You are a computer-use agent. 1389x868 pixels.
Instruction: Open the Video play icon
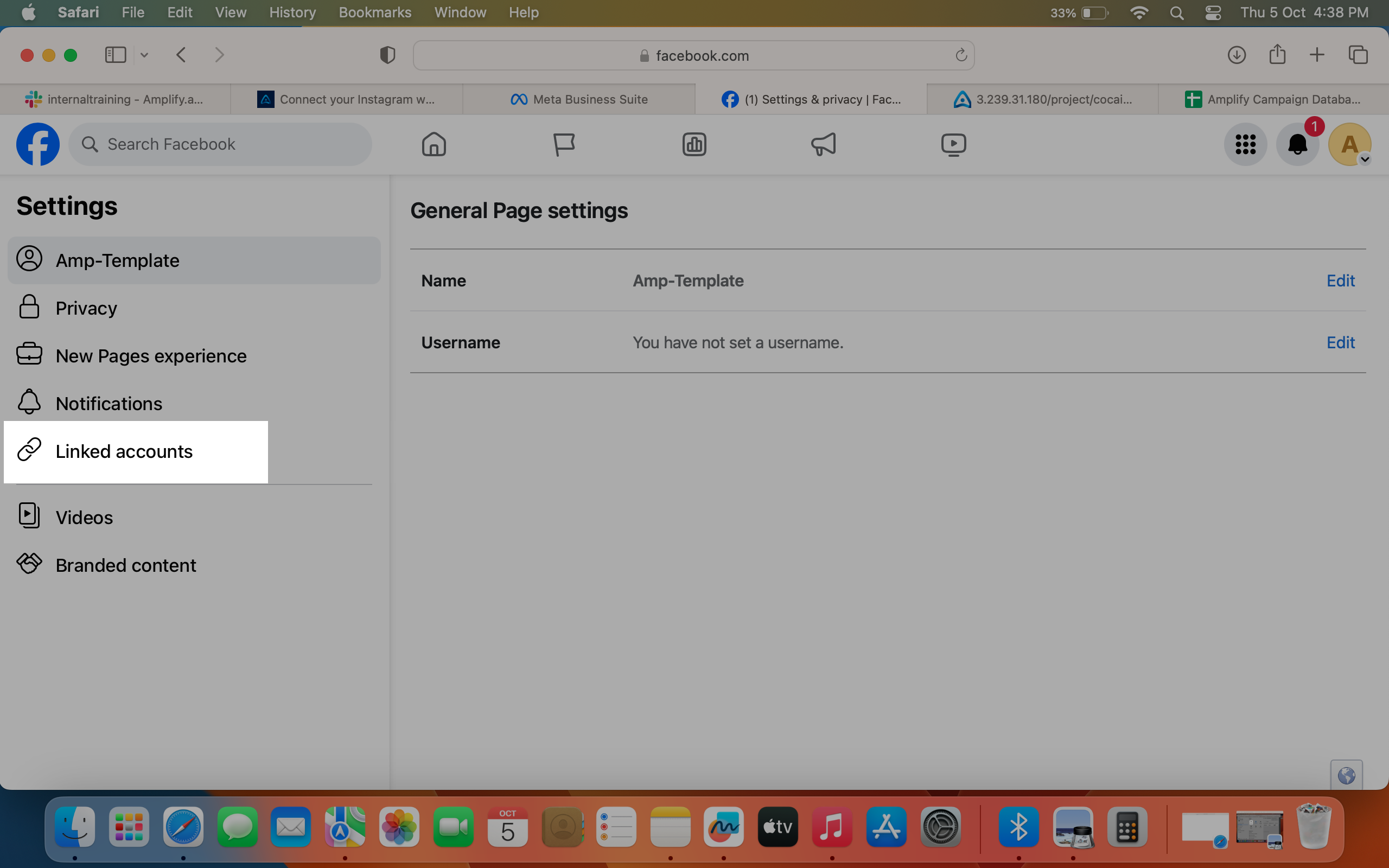[953, 144]
